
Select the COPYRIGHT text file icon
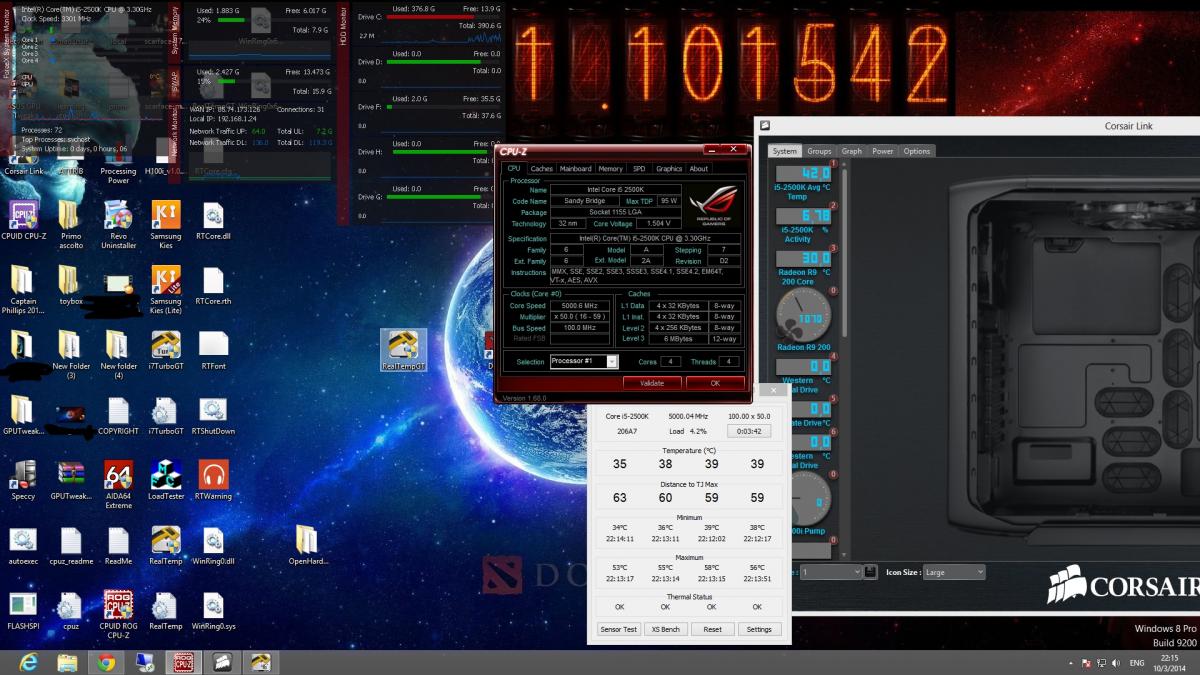pyautogui.click(x=118, y=417)
